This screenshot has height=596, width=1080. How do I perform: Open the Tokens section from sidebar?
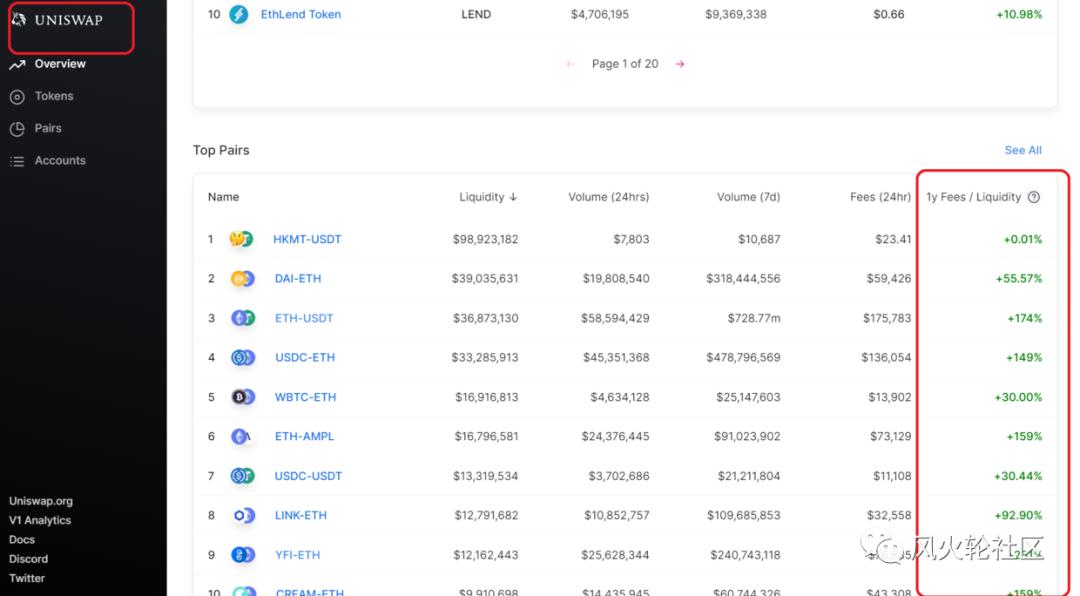(53, 95)
